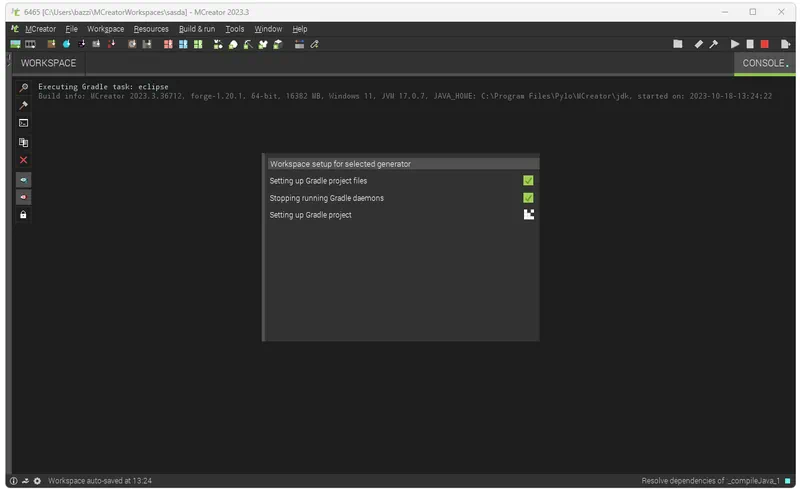800x489 pixels.
Task: Search the console with magnifier icon
Action: point(23,88)
